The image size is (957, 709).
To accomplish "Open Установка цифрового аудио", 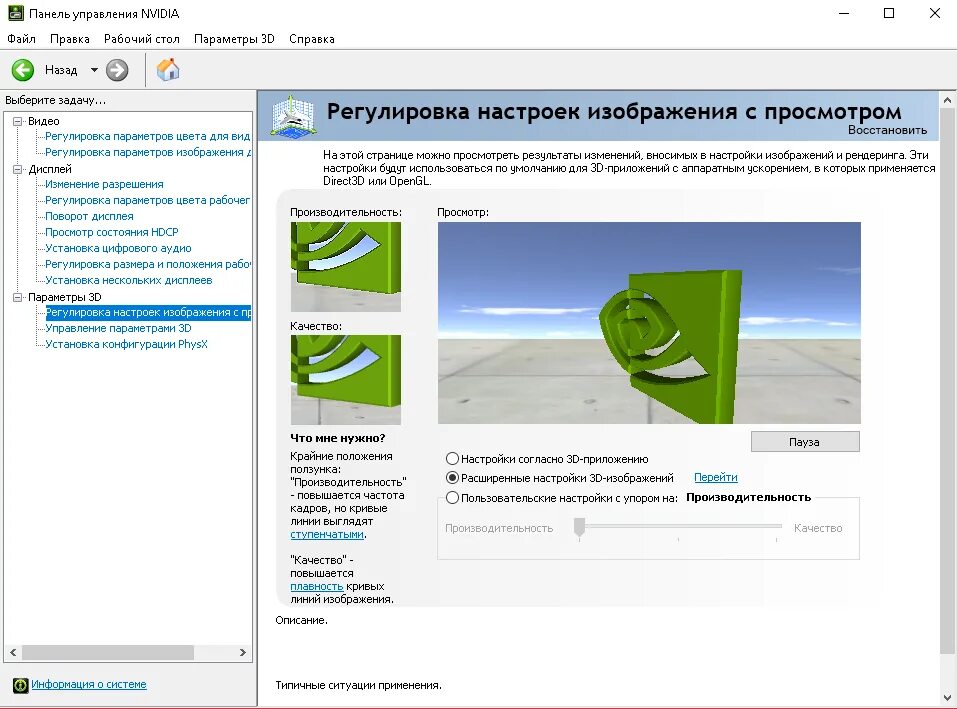I will coord(118,248).
